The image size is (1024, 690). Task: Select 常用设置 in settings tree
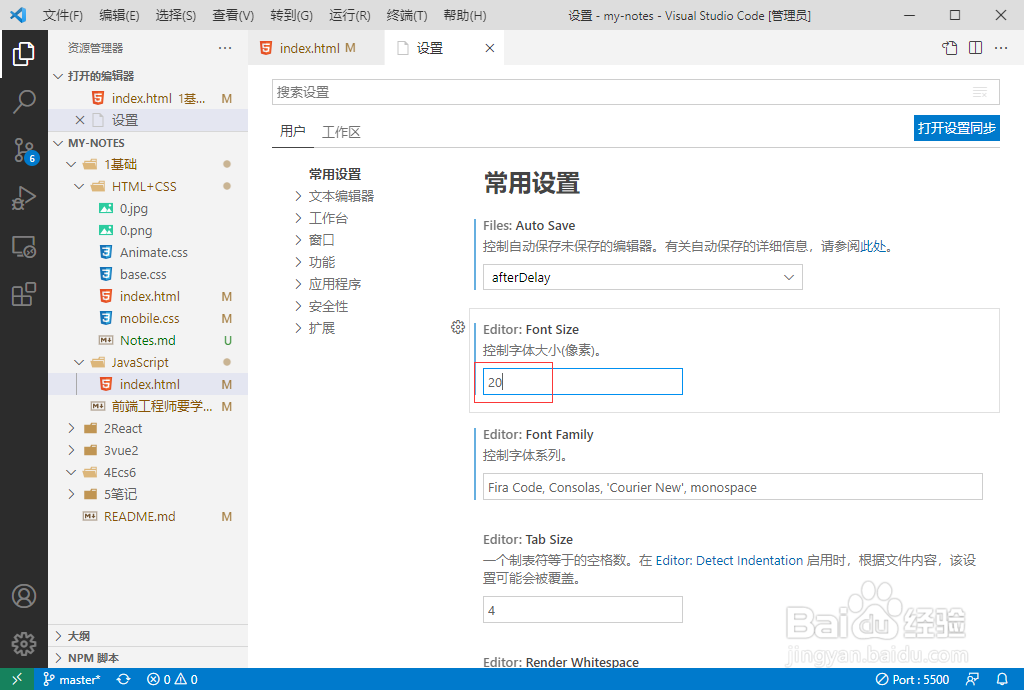point(335,174)
